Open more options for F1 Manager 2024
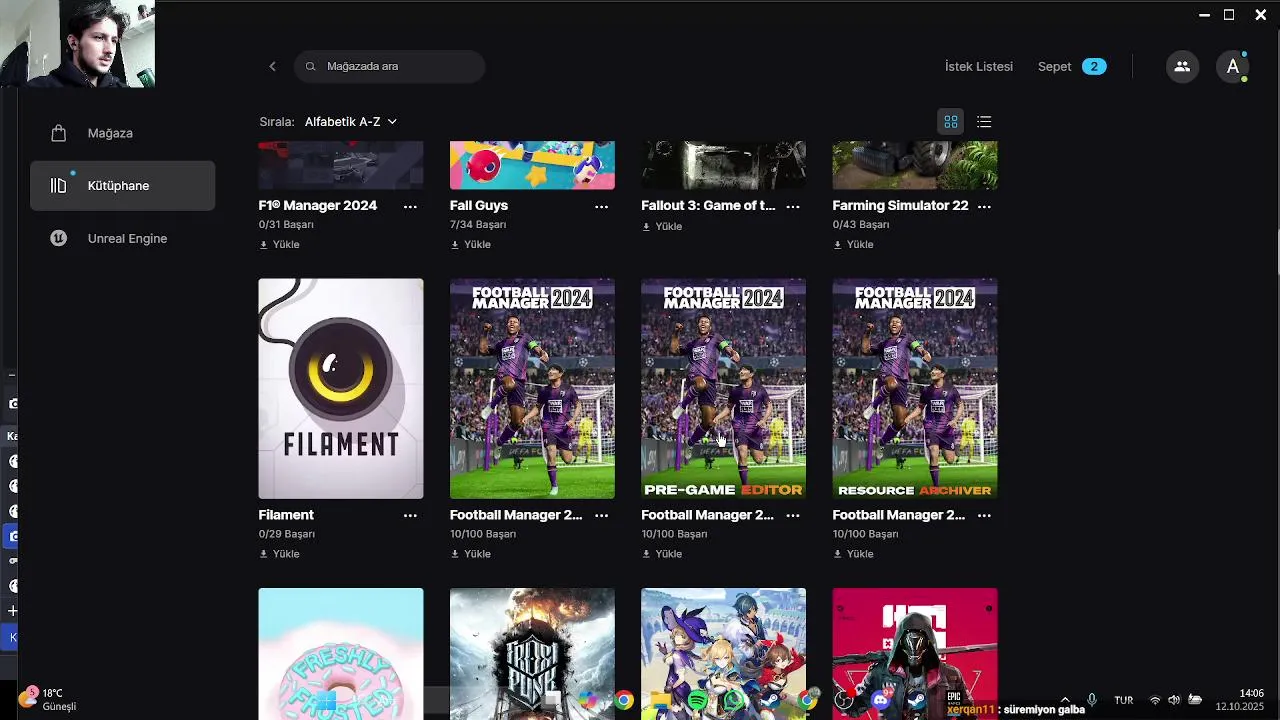Screen dimensions: 1280x720 pyautogui.click(x=410, y=206)
